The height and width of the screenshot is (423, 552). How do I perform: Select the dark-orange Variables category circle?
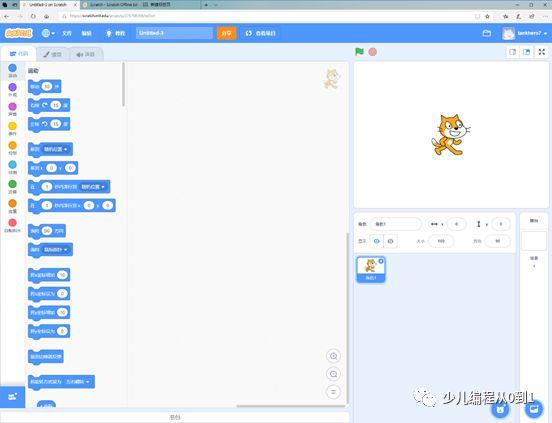pos(12,203)
